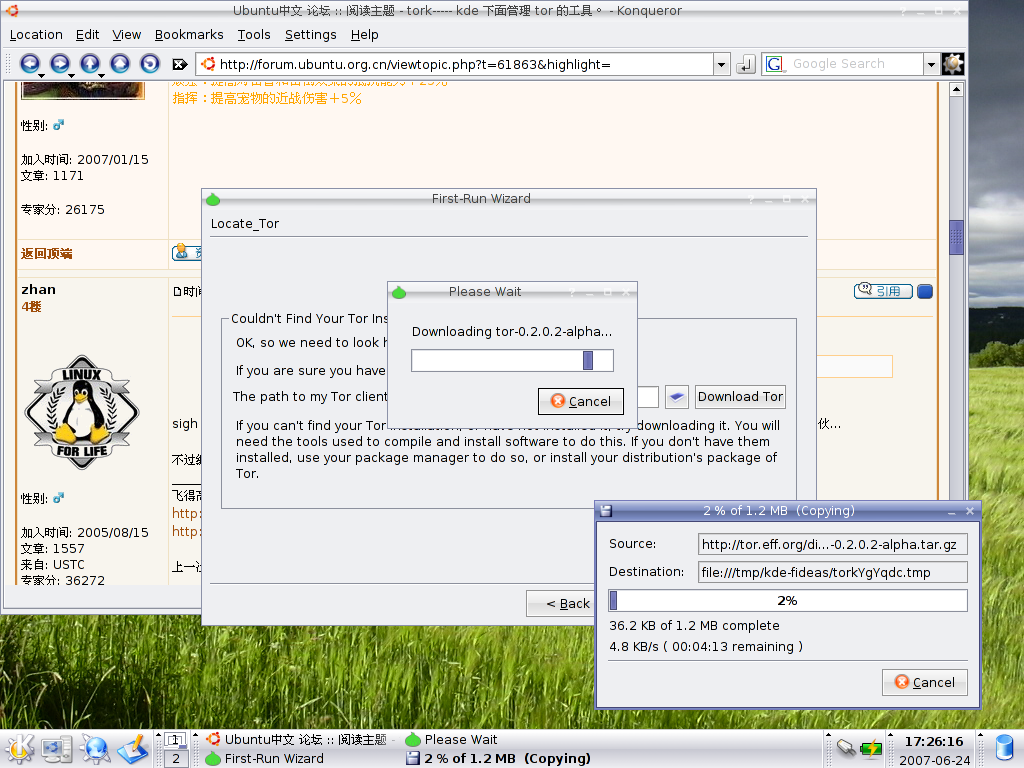Click the 2% copy progress bar

click(788, 601)
